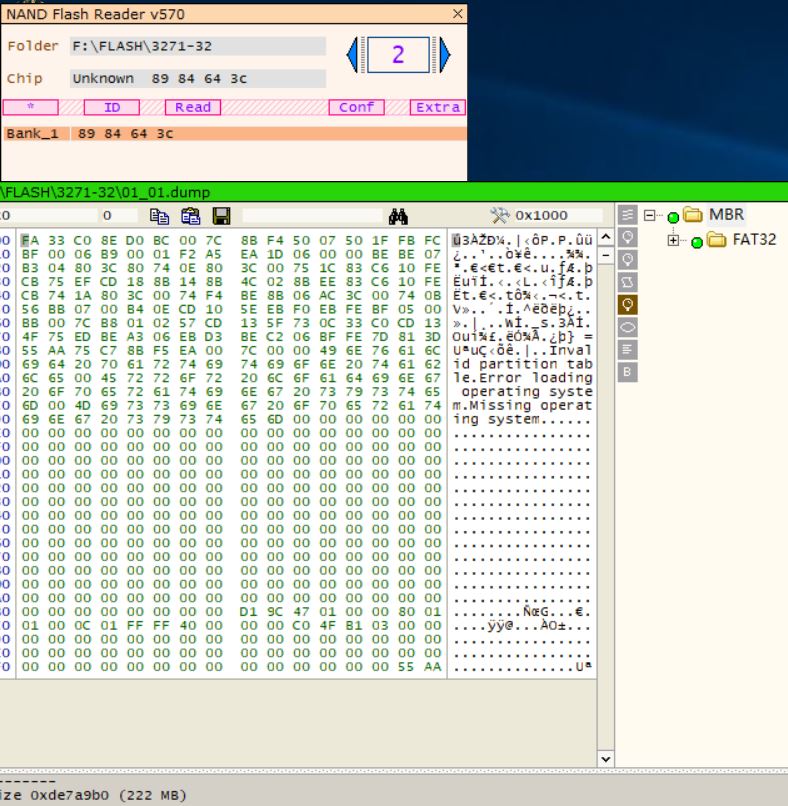Click the top sliders icon in side strip

tap(629, 215)
